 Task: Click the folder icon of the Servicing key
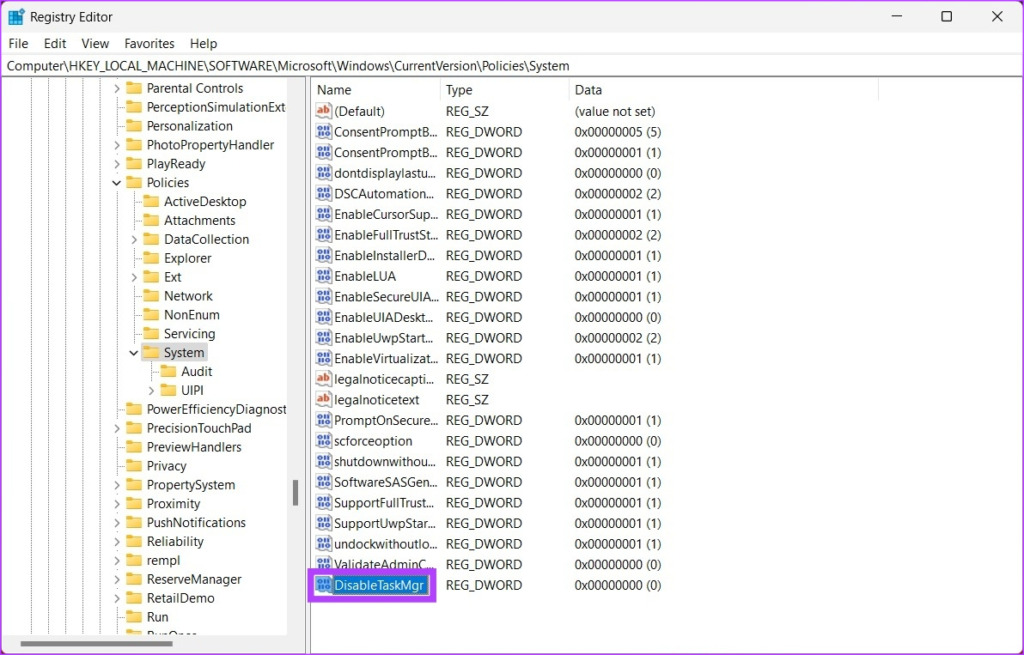151,334
